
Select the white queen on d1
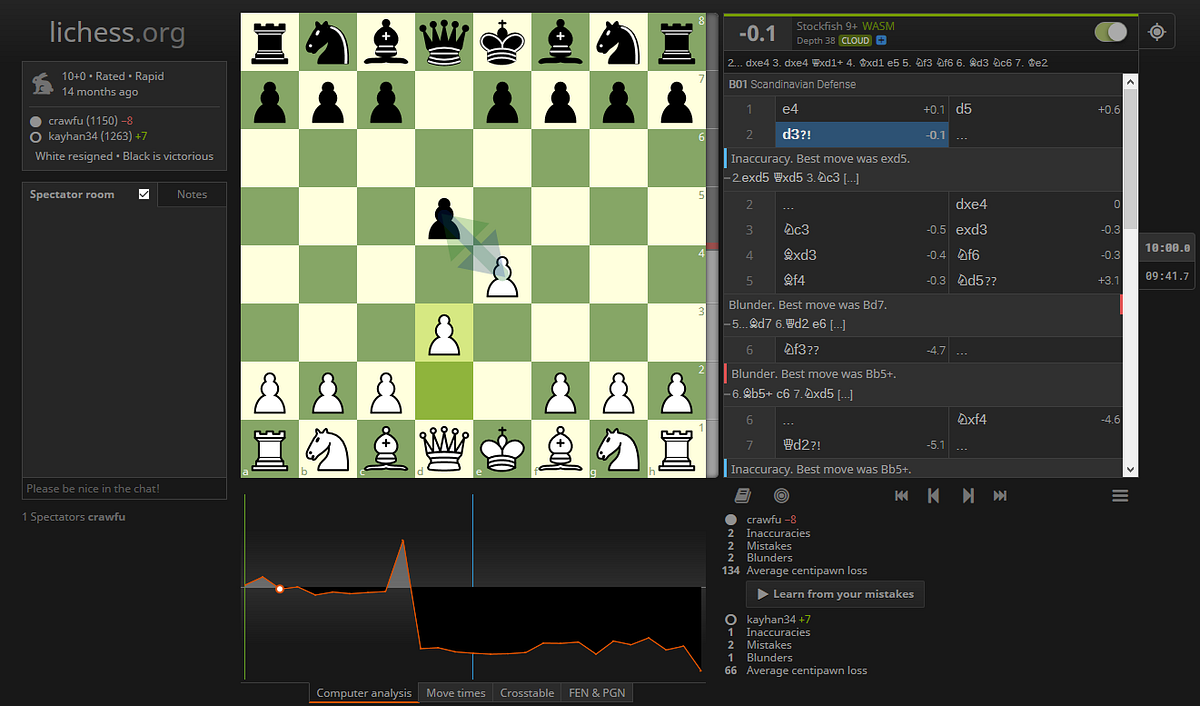click(x=443, y=450)
